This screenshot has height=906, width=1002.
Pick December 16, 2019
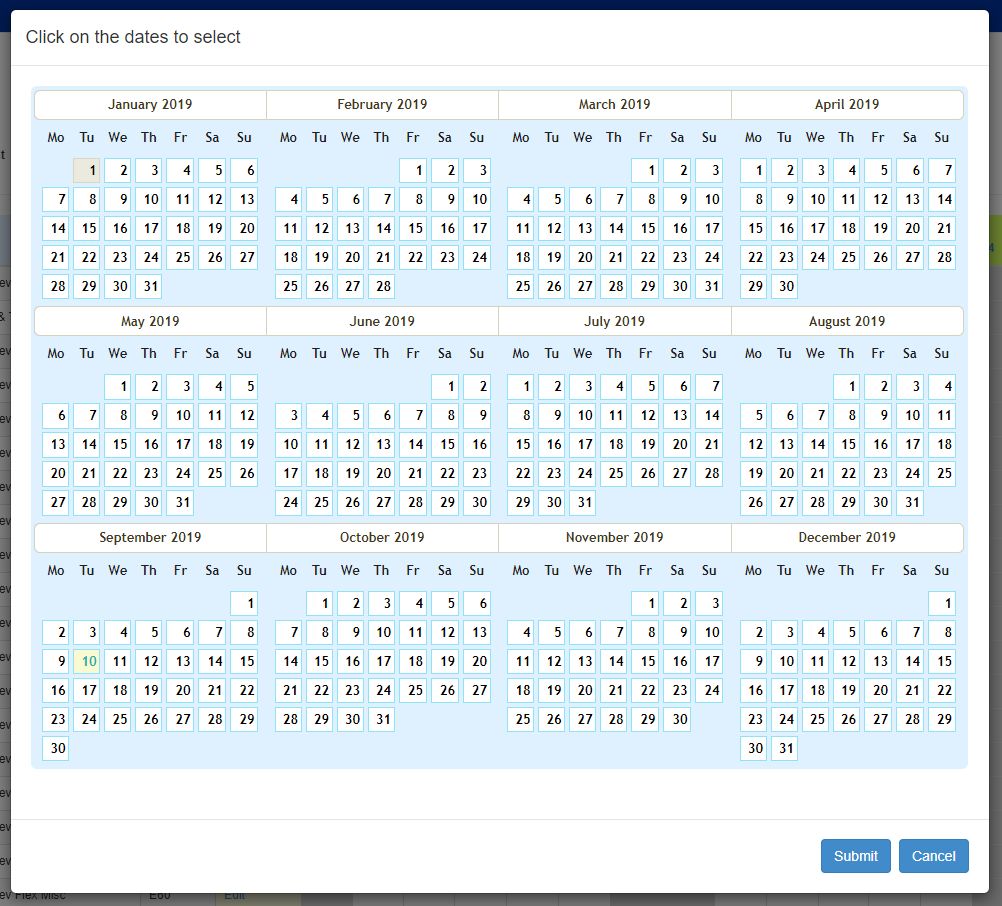(753, 690)
